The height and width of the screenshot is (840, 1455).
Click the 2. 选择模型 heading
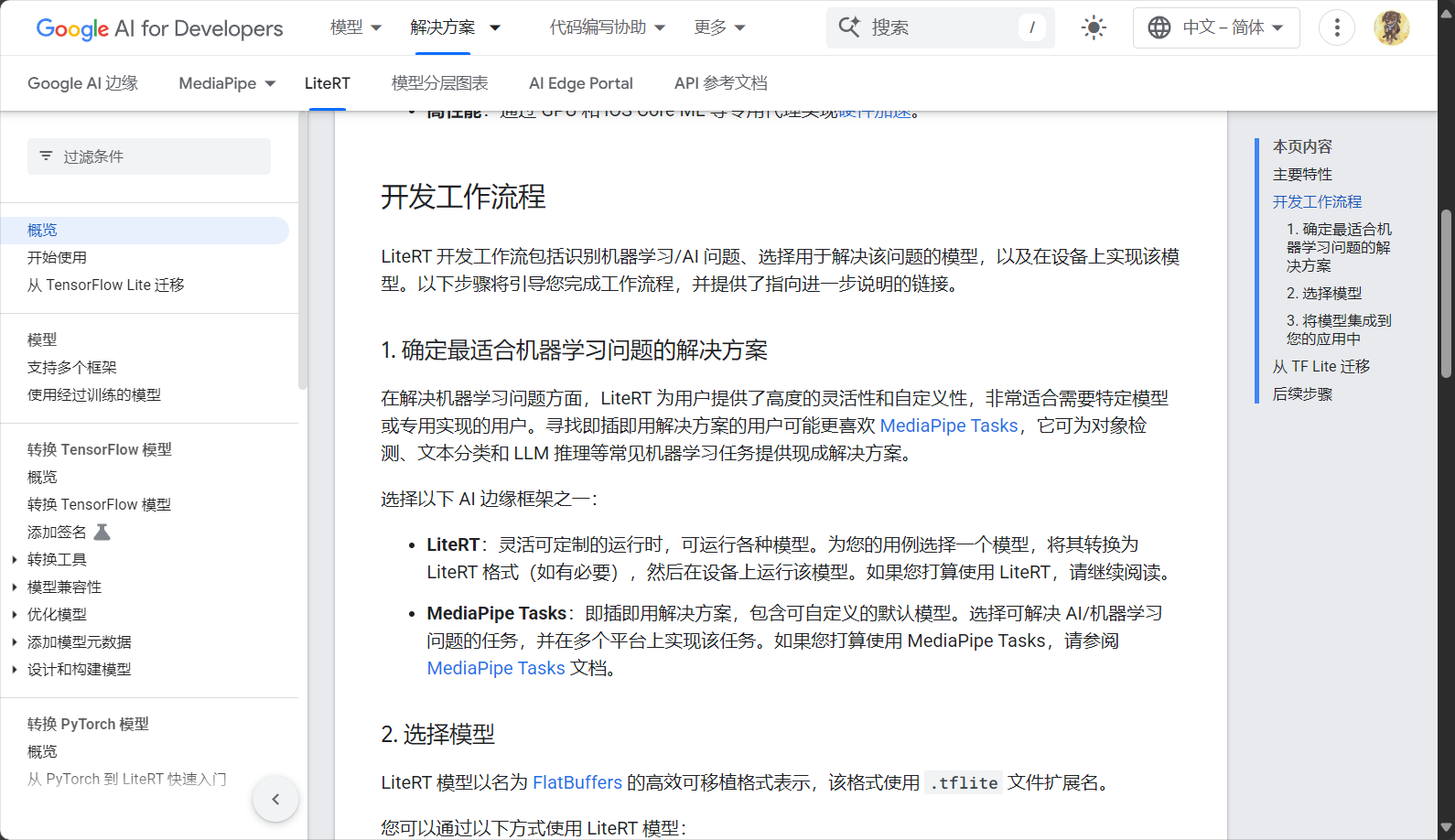point(437,734)
